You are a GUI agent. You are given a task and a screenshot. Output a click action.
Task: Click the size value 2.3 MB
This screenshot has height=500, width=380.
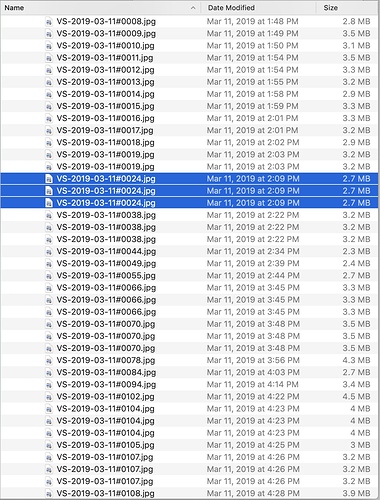[x=356, y=251]
